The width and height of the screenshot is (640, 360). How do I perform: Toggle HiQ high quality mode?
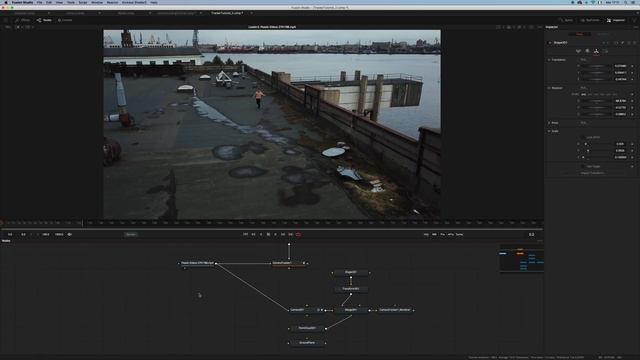(426, 235)
